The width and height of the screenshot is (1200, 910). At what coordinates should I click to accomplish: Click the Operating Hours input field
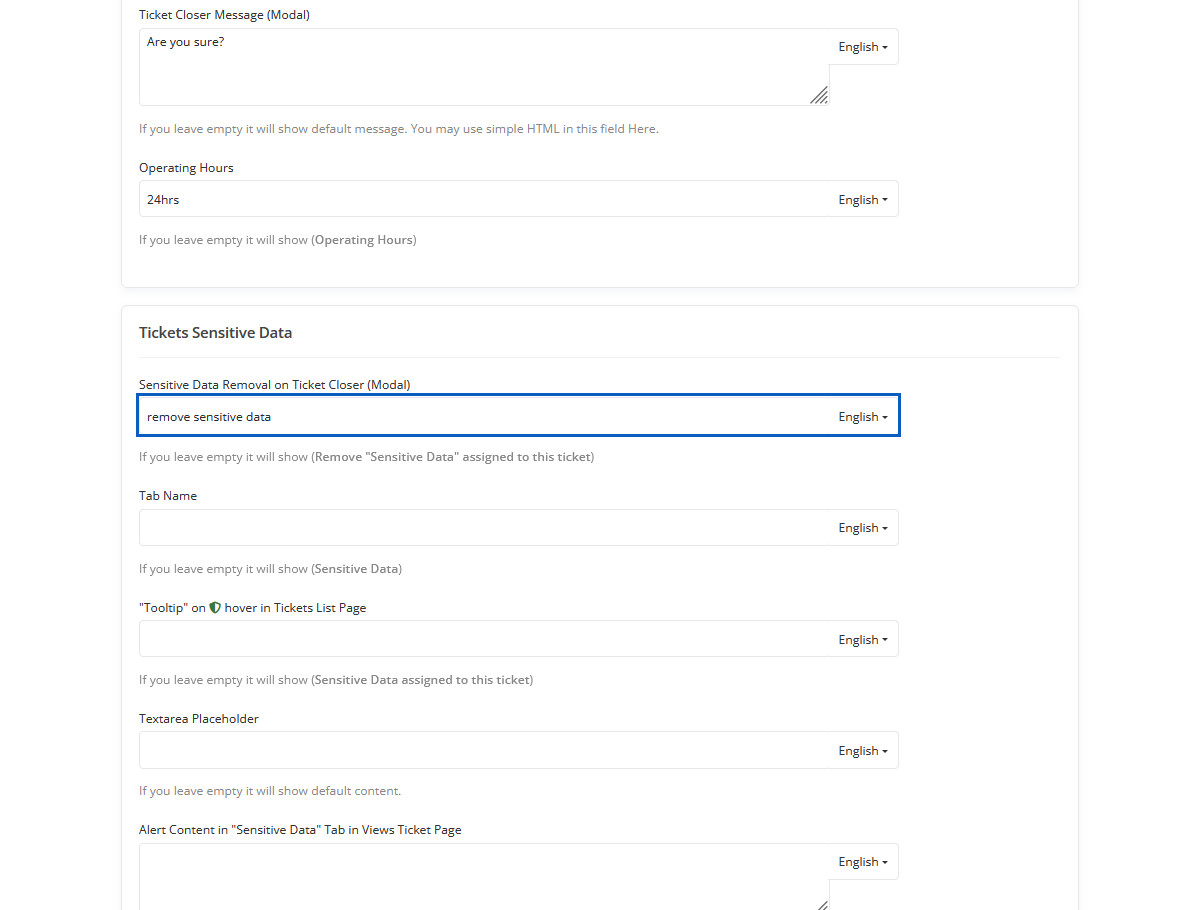[x=484, y=199]
